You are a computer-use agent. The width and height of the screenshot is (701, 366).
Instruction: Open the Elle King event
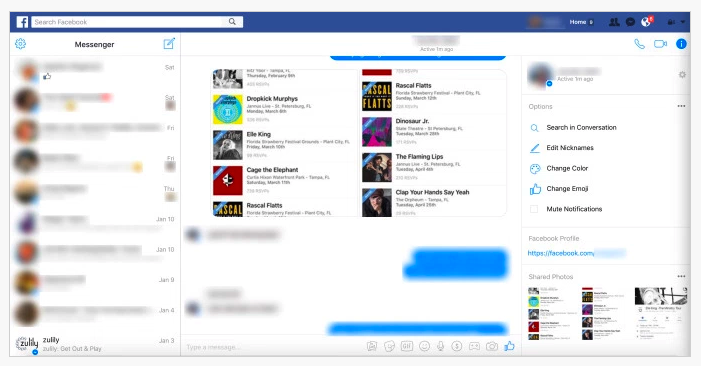[285, 145]
